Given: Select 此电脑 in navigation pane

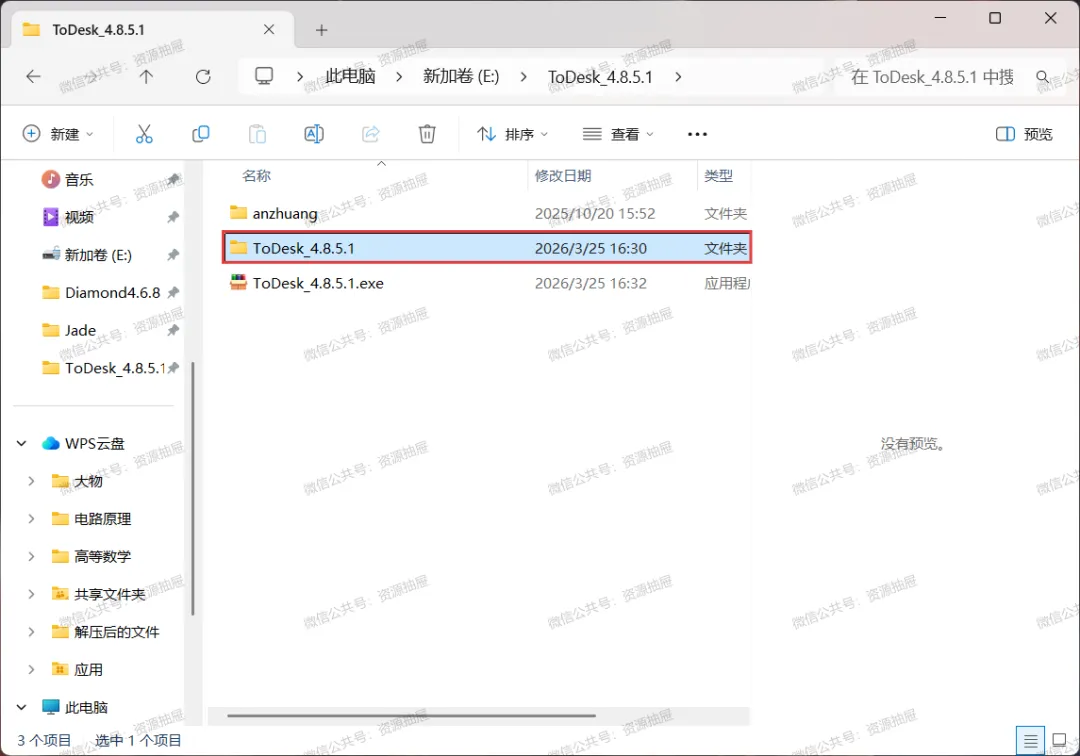Looking at the screenshot, I should (x=86, y=707).
